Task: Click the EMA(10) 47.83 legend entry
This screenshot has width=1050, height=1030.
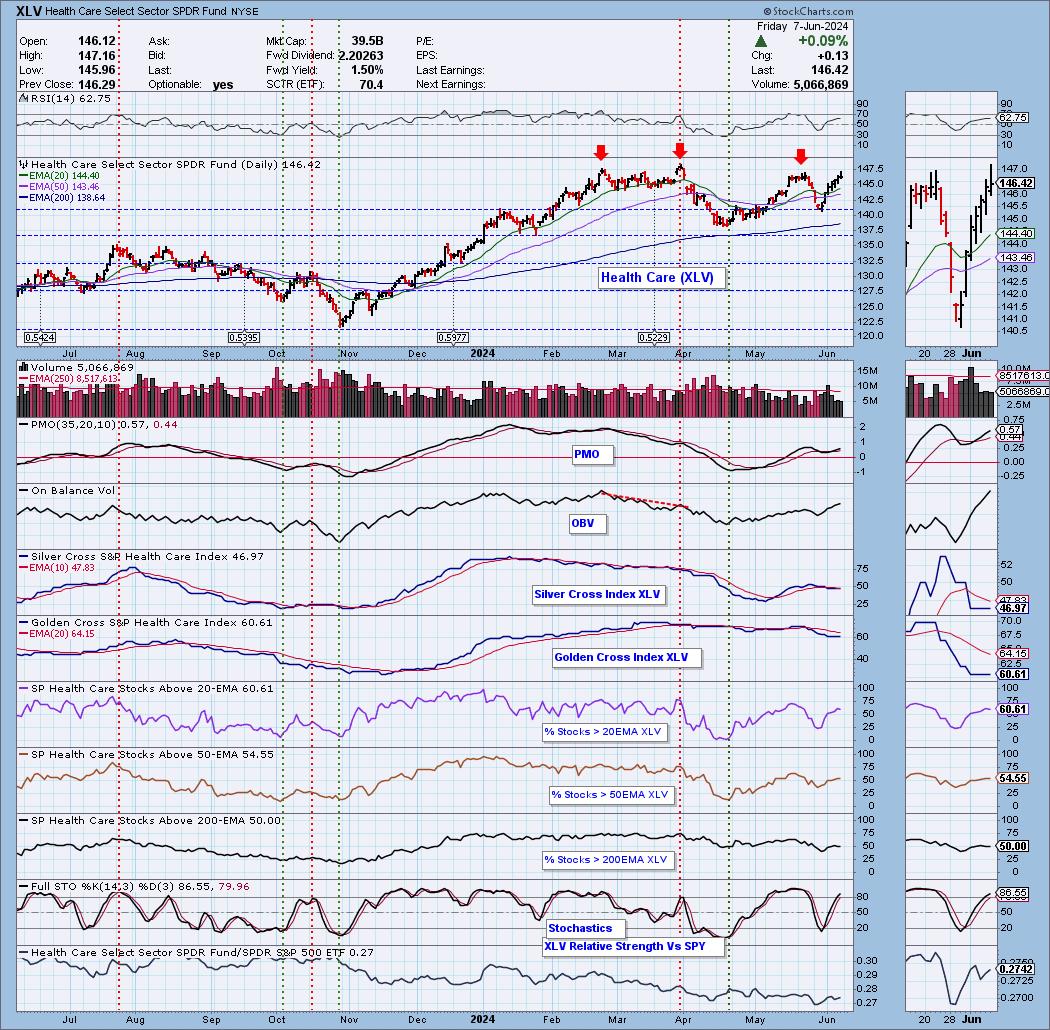Action: pyautogui.click(x=58, y=567)
